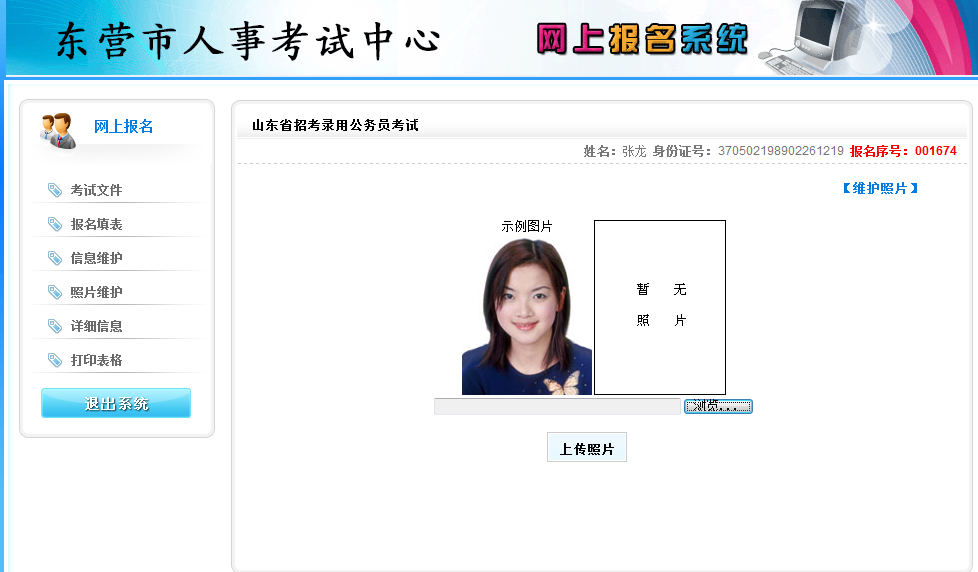
Task: Click the registration number 001674
Action: click(x=936, y=151)
